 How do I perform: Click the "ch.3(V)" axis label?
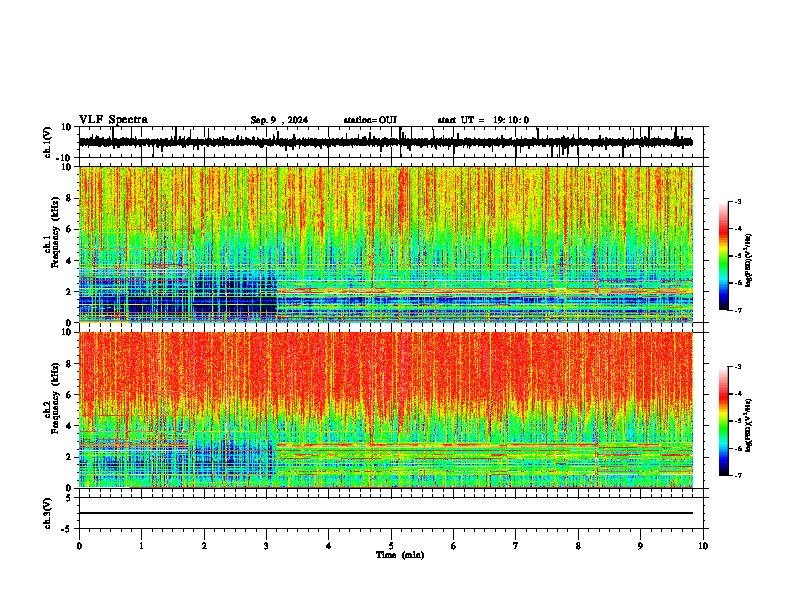(x=48, y=513)
